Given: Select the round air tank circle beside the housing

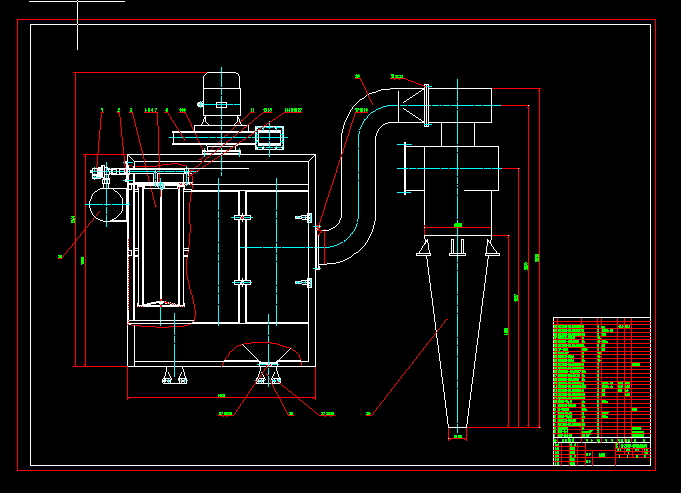Looking at the screenshot, I should [106, 204].
